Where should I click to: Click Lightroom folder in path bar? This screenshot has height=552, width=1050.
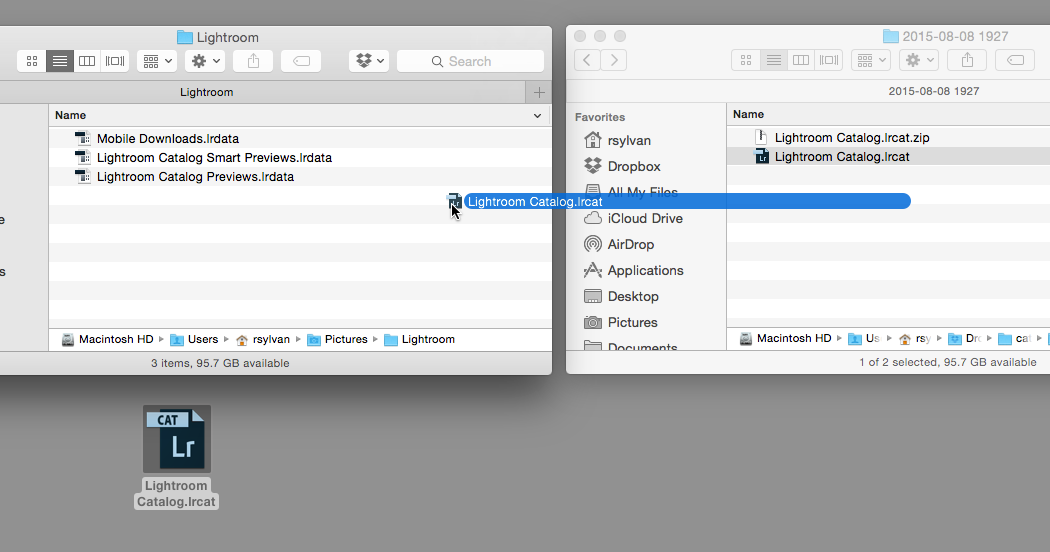[419, 339]
